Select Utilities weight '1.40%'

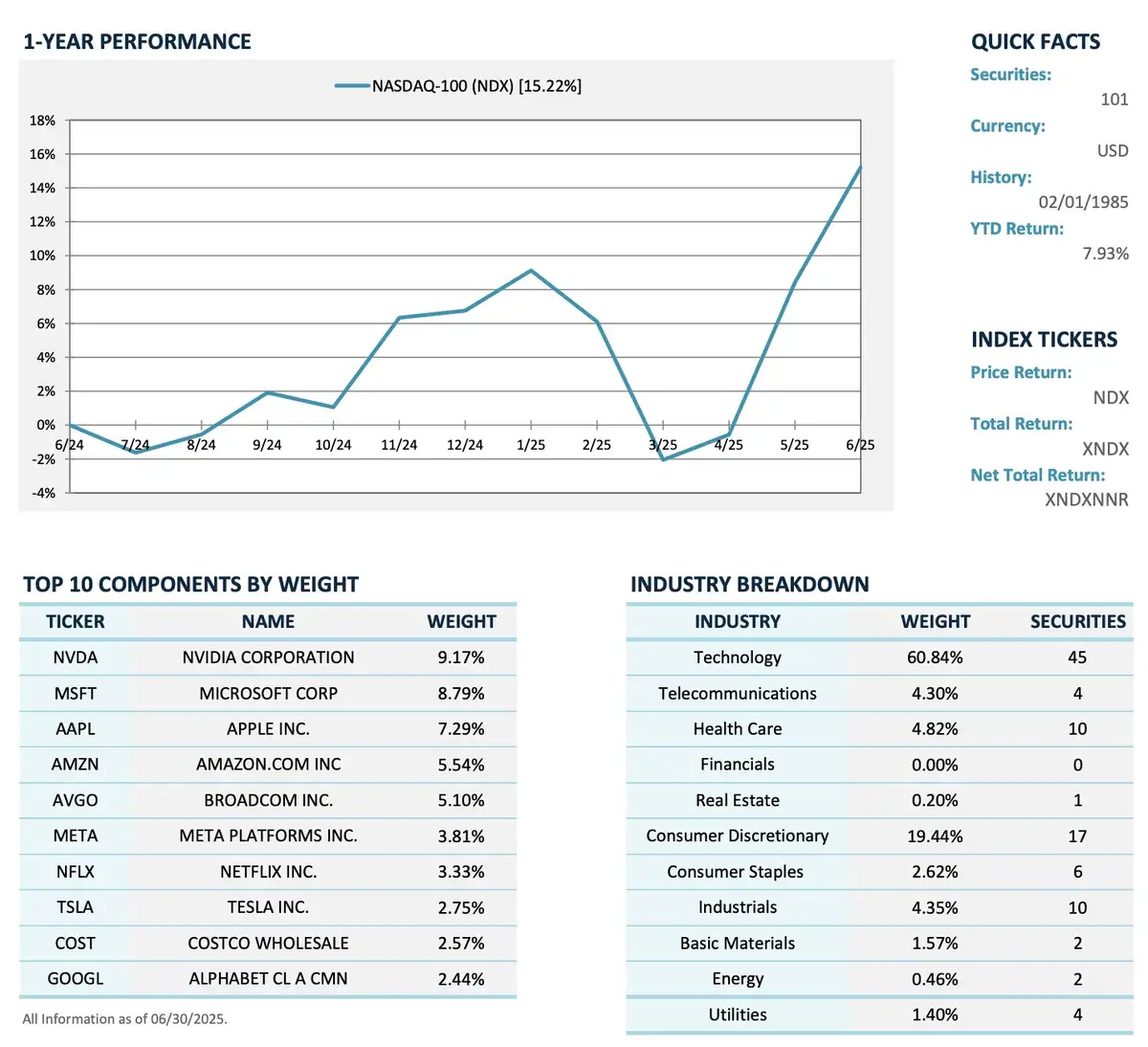pyautogui.click(x=935, y=1015)
